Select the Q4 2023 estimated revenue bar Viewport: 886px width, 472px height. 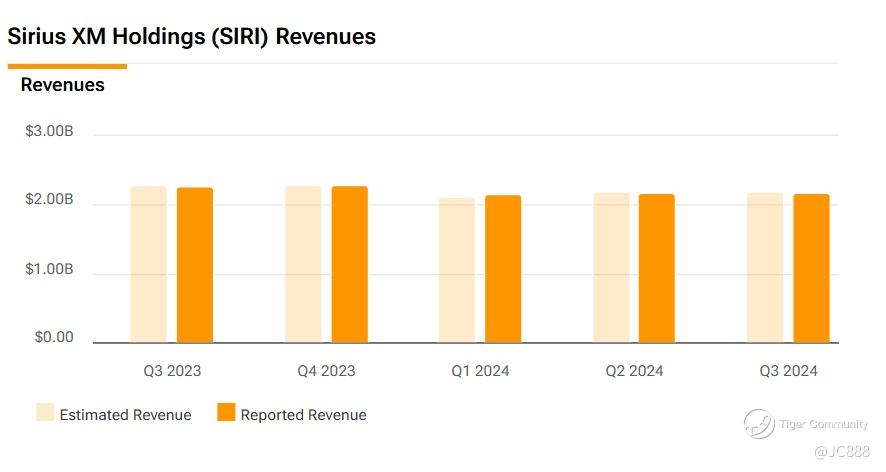[303, 265]
